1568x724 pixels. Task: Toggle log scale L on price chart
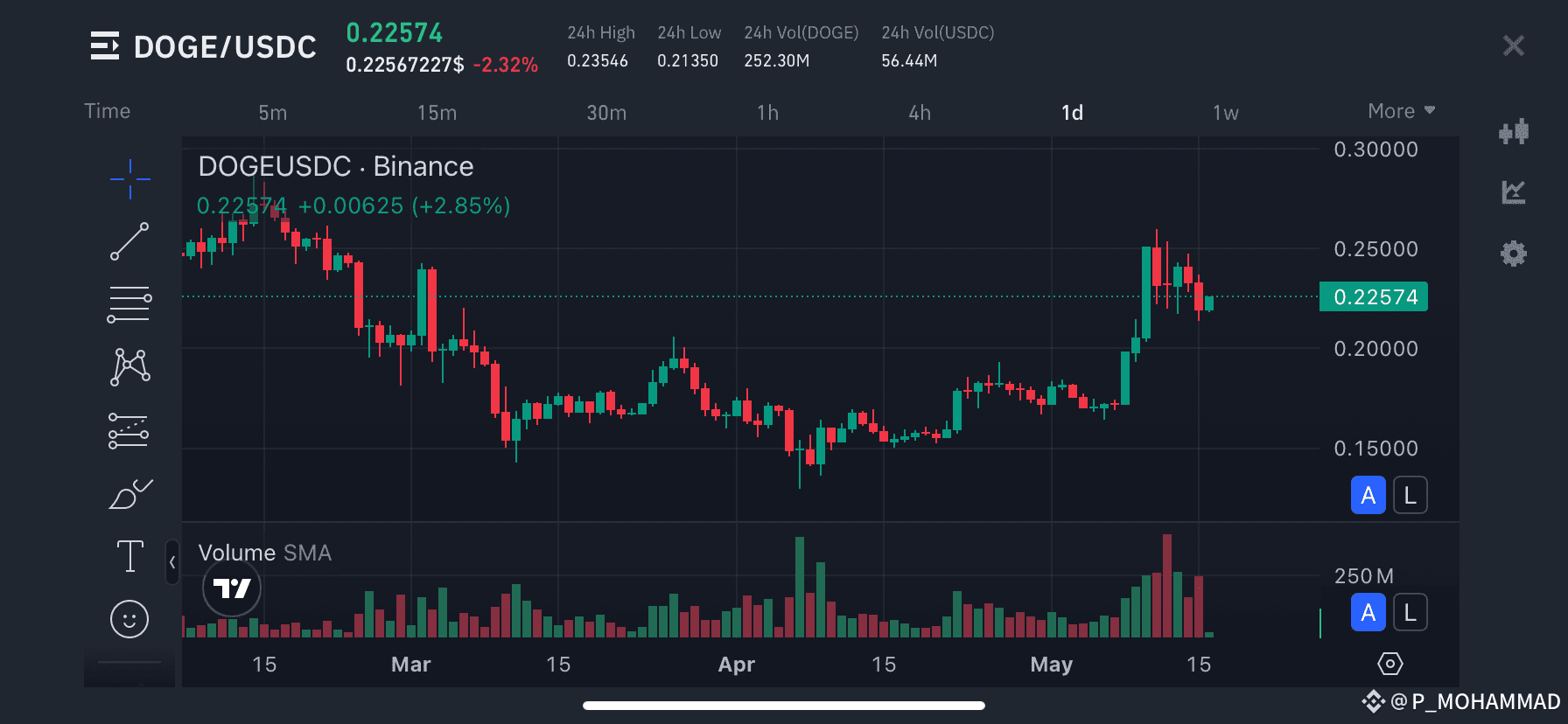(1410, 495)
